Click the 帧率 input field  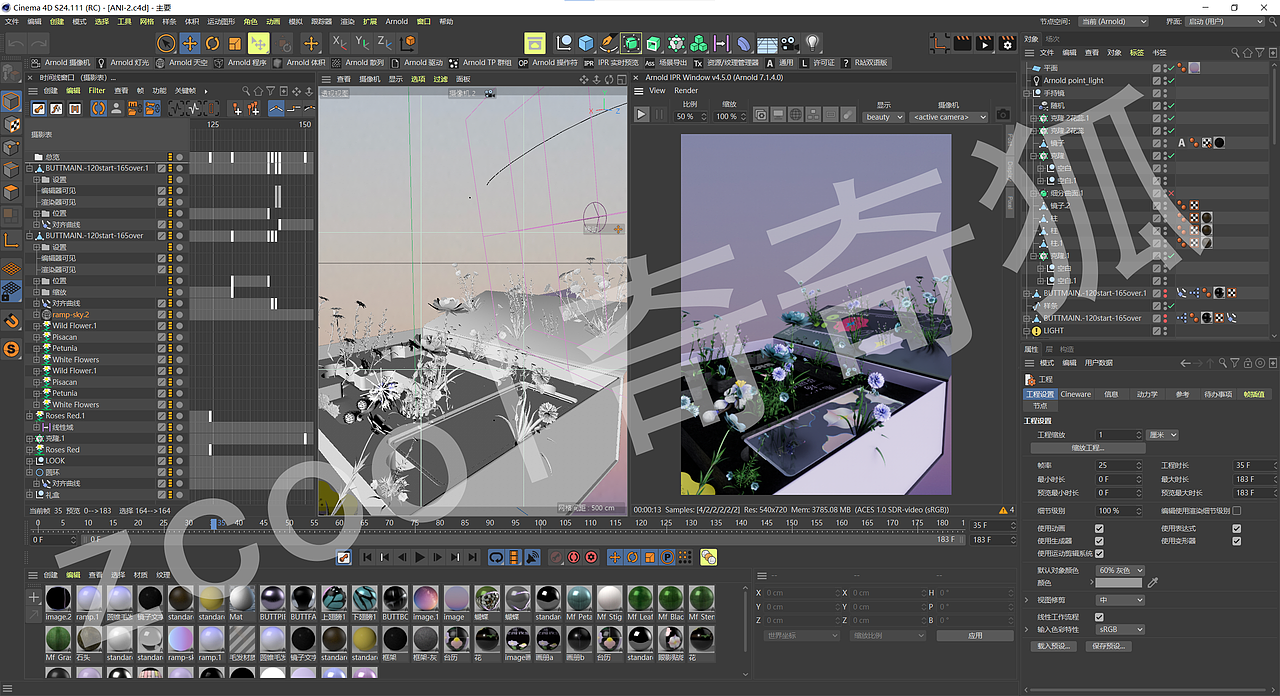click(1118, 466)
